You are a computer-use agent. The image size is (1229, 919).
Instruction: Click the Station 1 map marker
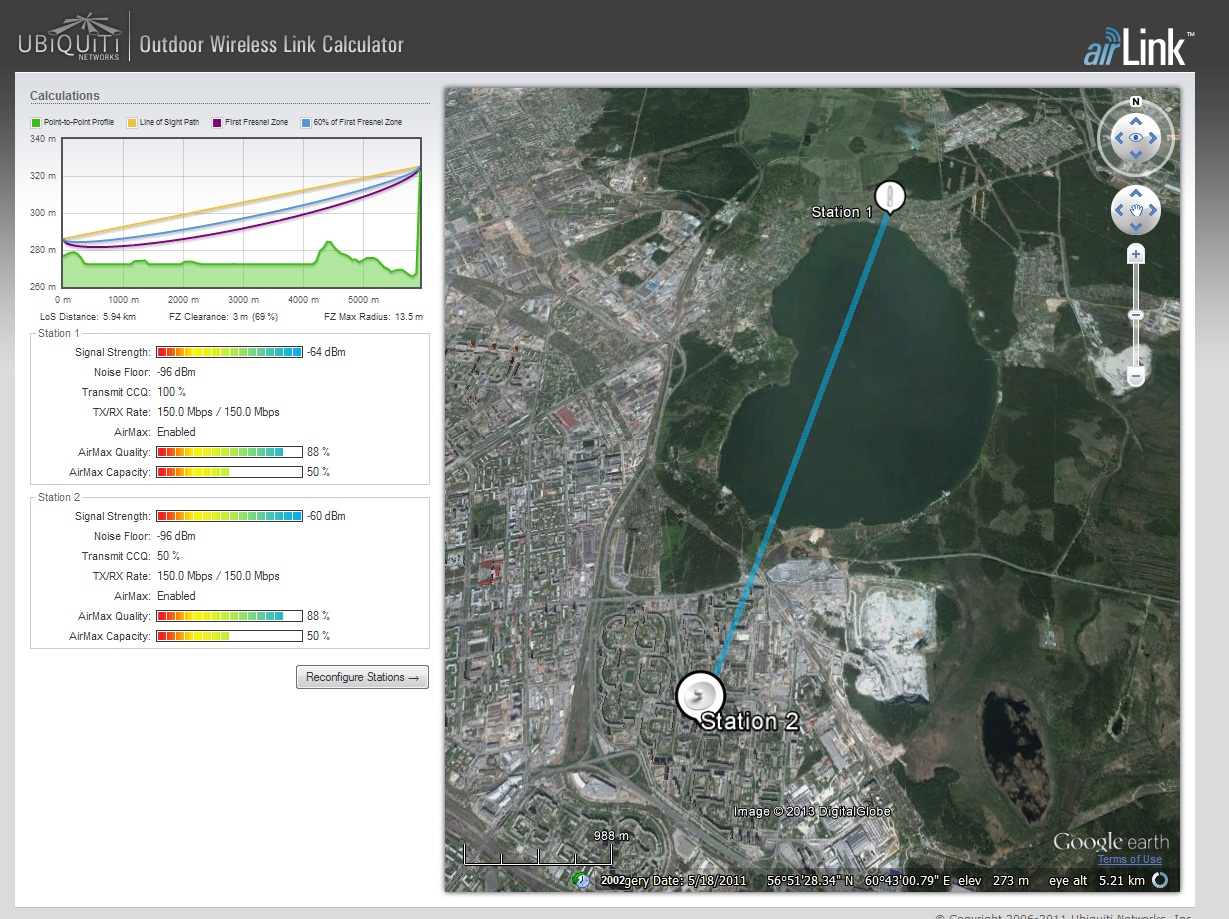(888, 196)
